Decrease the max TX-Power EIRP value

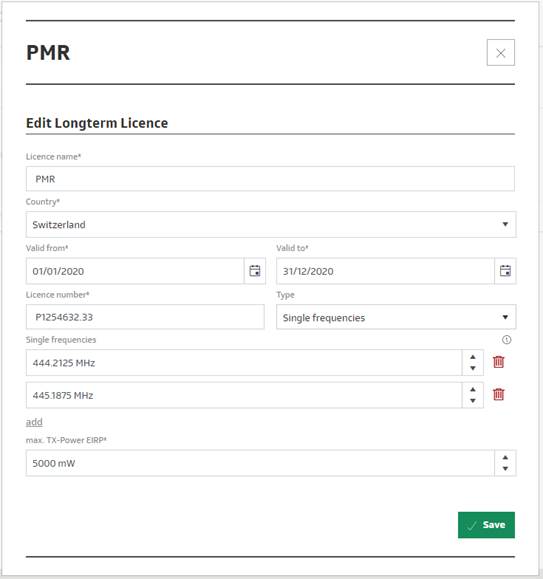click(x=505, y=469)
